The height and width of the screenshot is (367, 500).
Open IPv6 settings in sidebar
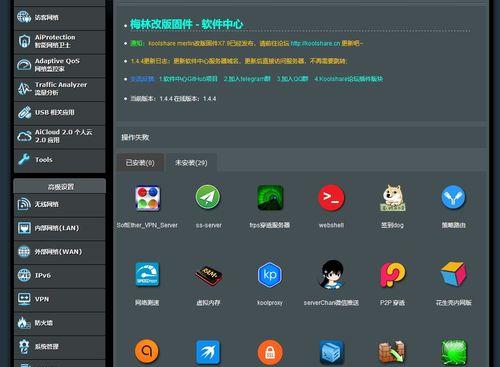click(x=60, y=276)
